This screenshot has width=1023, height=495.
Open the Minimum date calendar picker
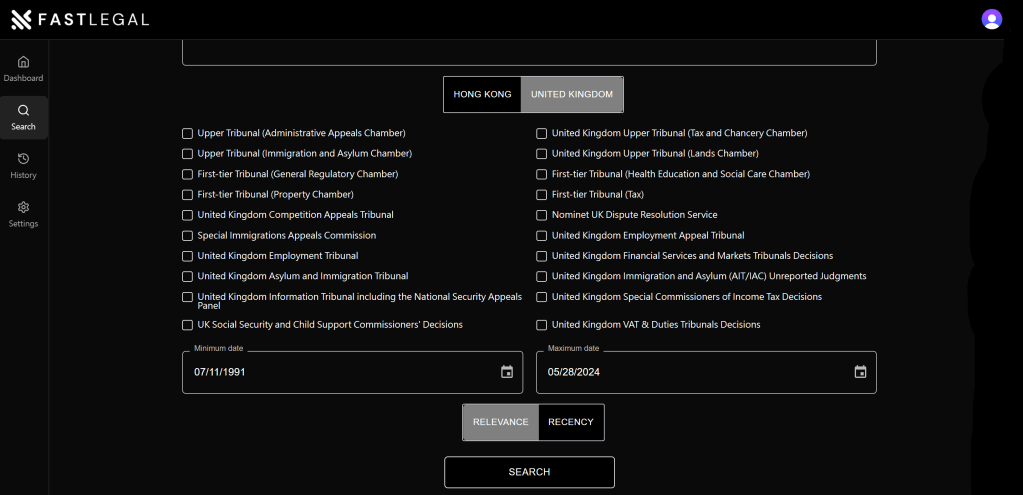507,372
